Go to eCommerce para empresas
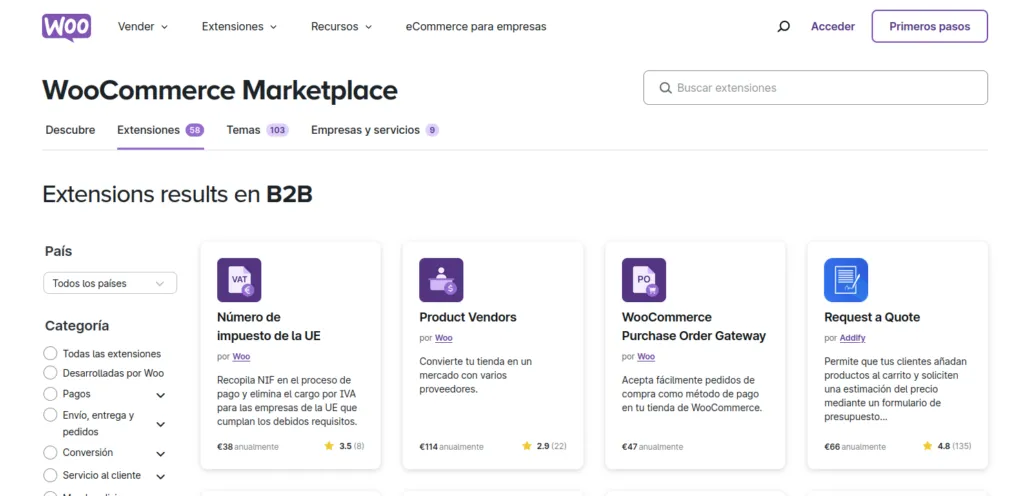Viewport: 1024px width, 496px height. coord(476,27)
